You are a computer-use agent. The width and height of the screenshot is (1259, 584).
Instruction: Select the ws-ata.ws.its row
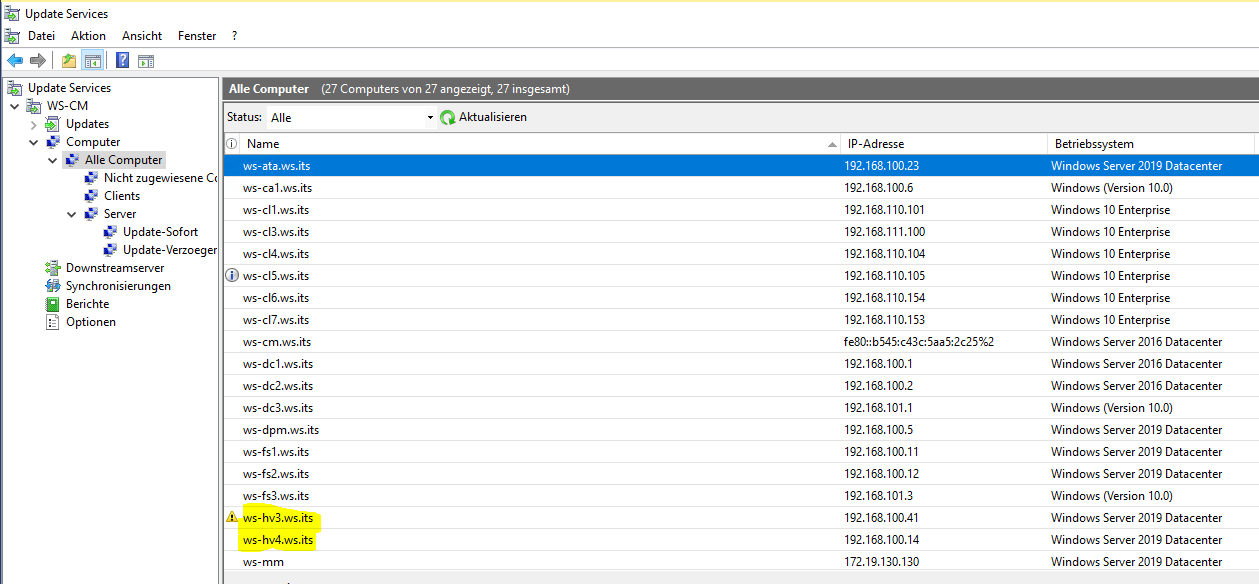point(741,166)
